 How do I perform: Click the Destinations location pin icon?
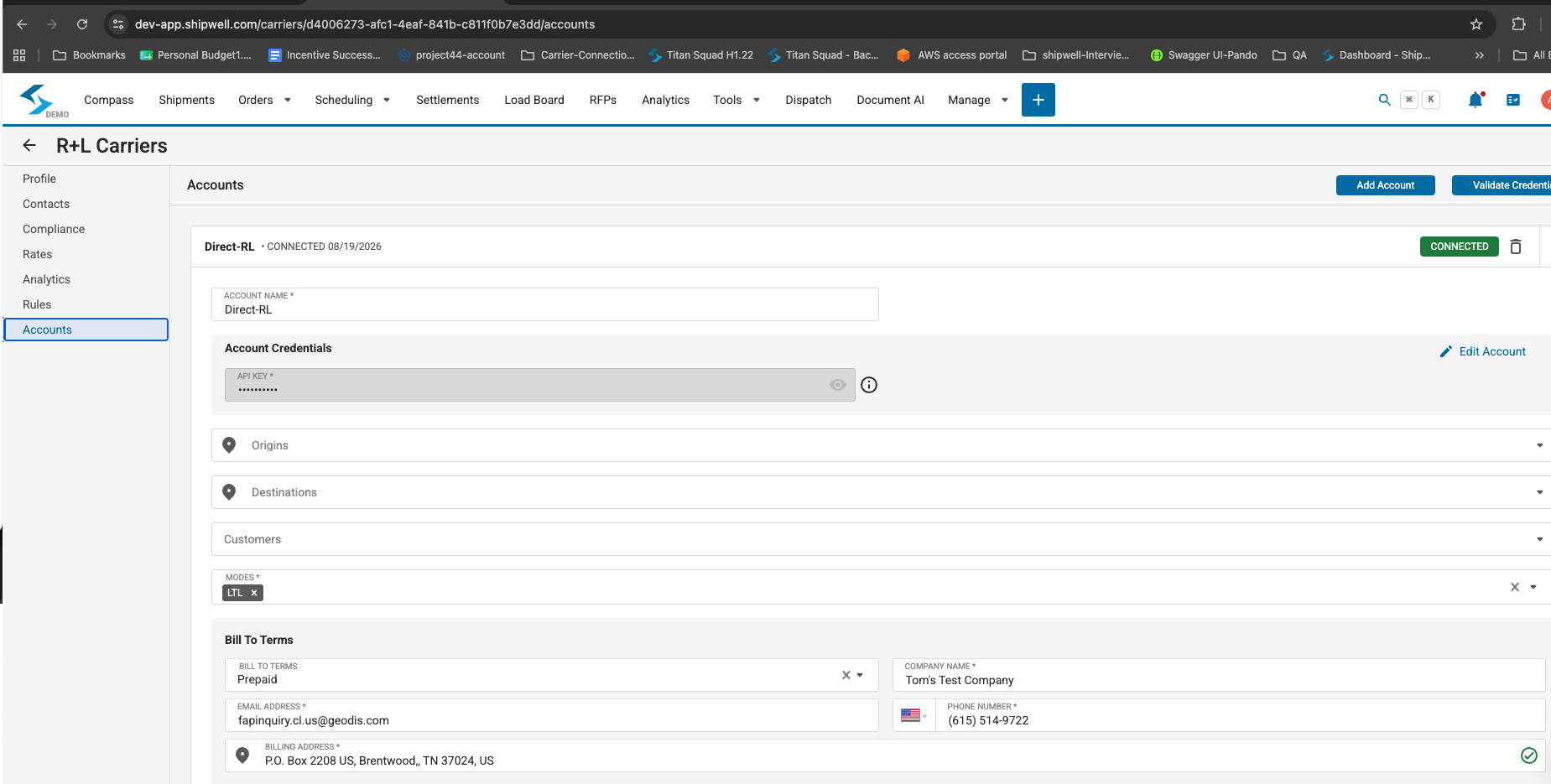tap(229, 492)
